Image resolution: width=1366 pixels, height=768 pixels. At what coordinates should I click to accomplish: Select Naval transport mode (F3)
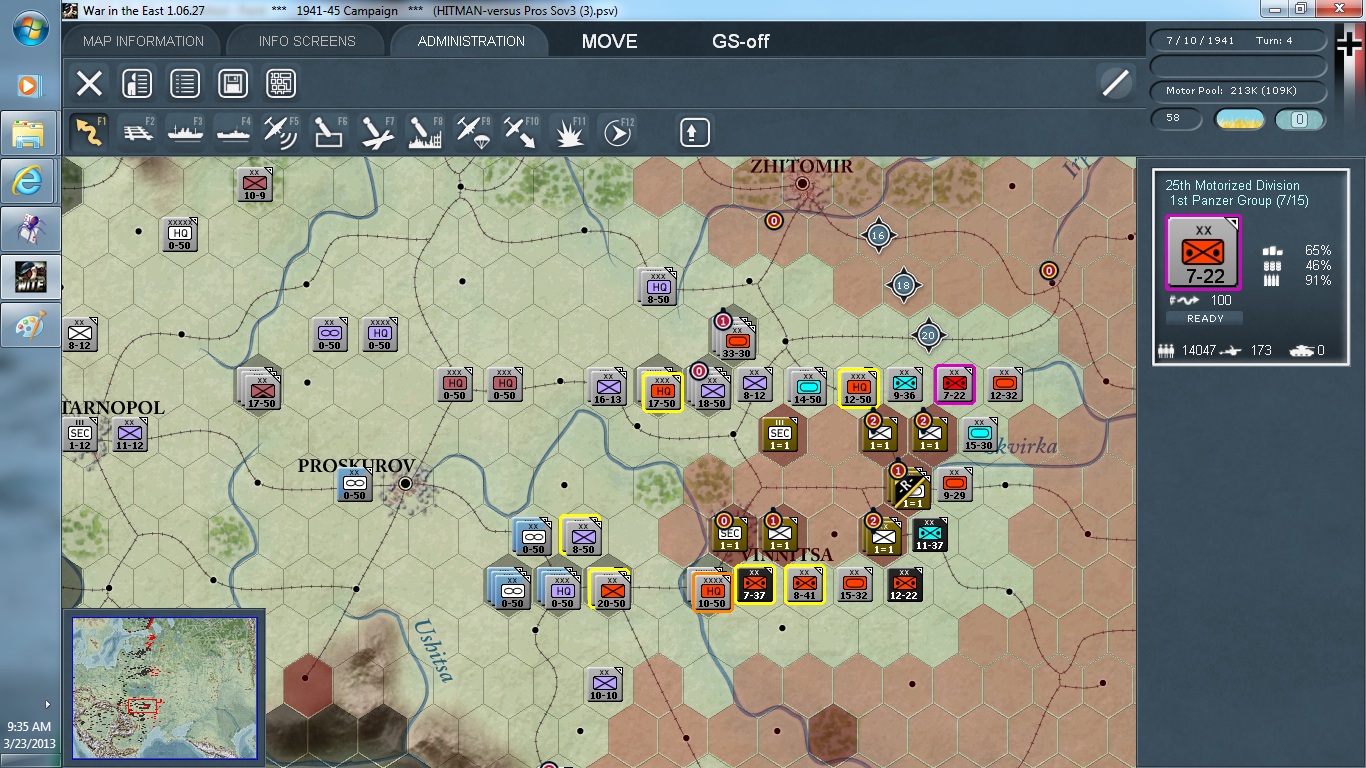click(x=185, y=131)
